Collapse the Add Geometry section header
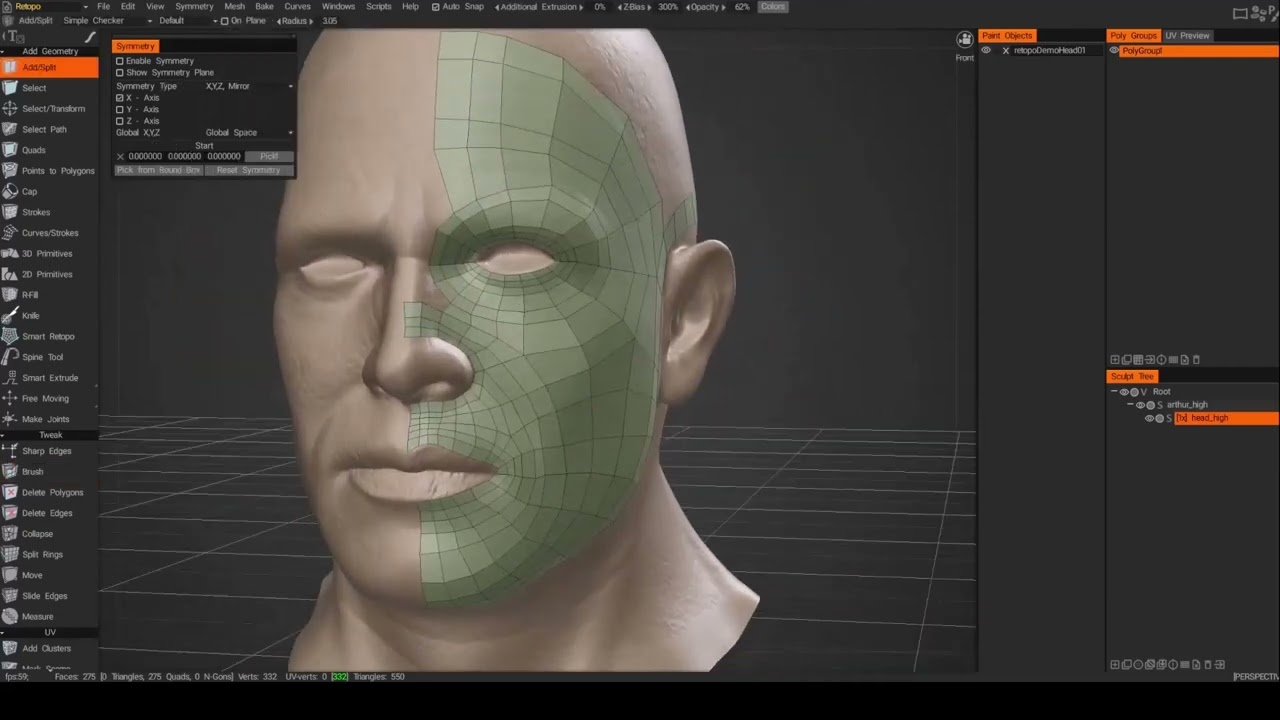The height and width of the screenshot is (720, 1280). (49, 51)
